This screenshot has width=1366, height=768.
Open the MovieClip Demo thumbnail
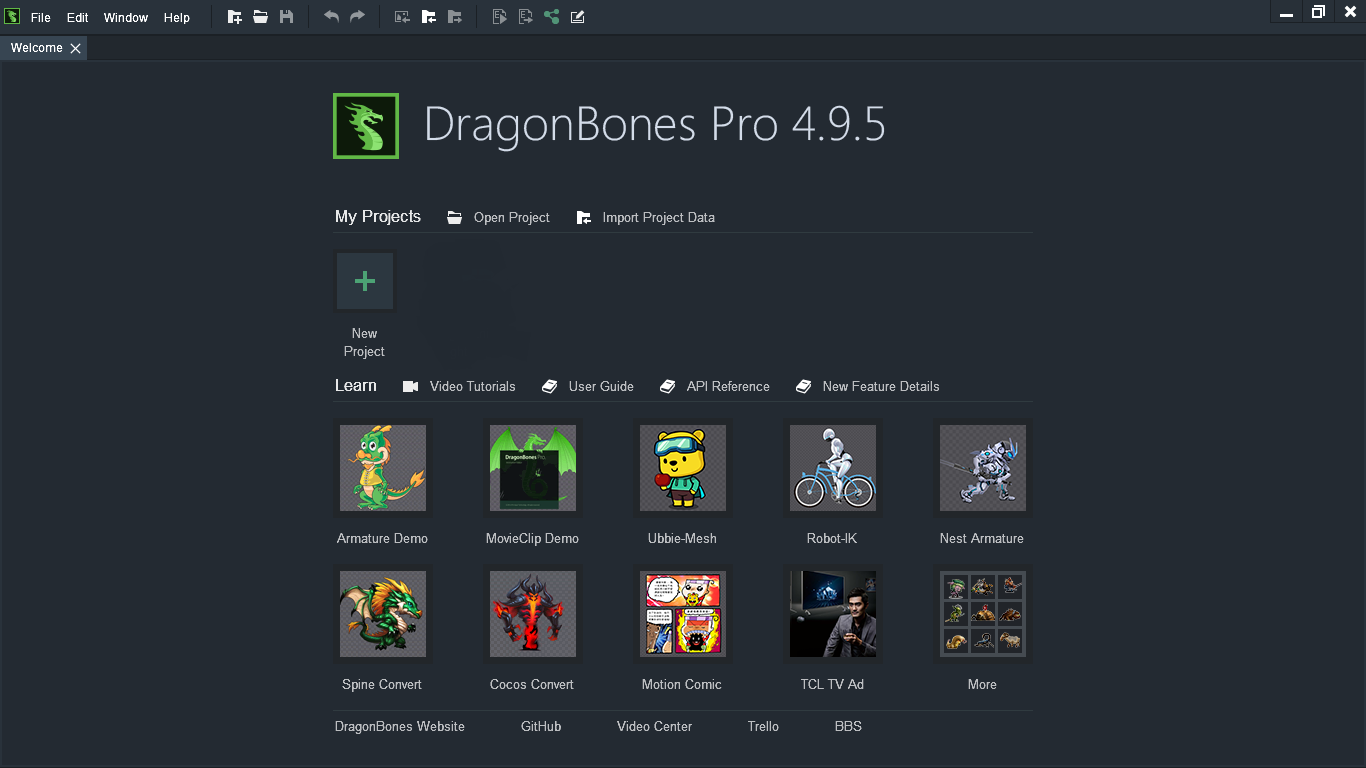click(x=533, y=468)
